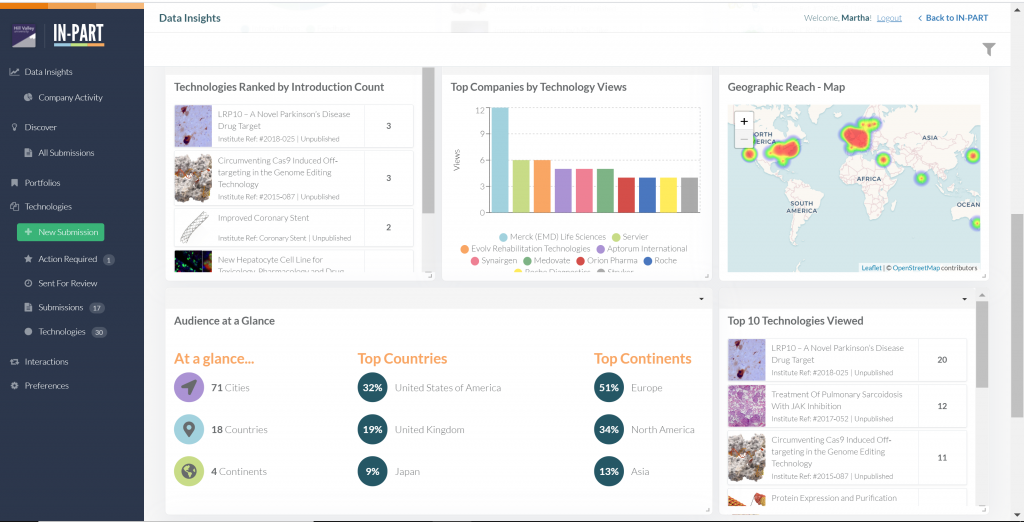Click the Sent For Review clock icon

[28, 284]
